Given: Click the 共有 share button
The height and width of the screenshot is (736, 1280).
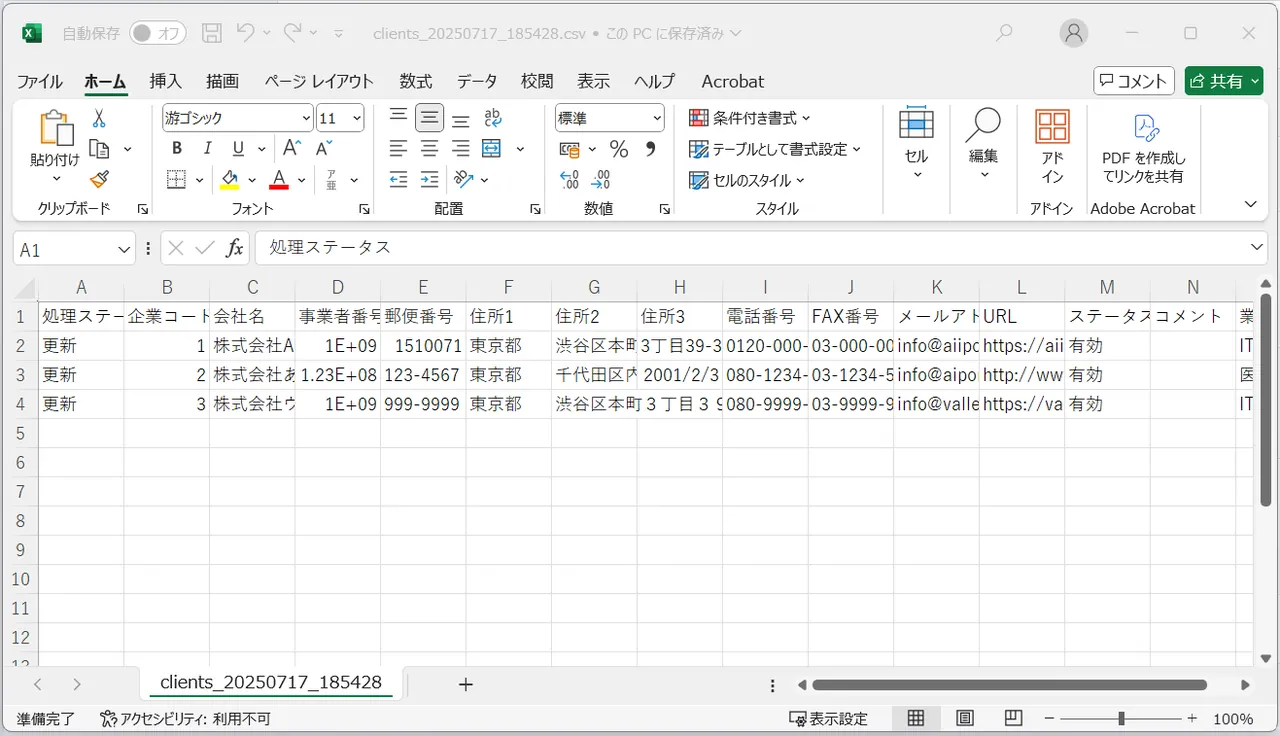Looking at the screenshot, I should point(1224,81).
